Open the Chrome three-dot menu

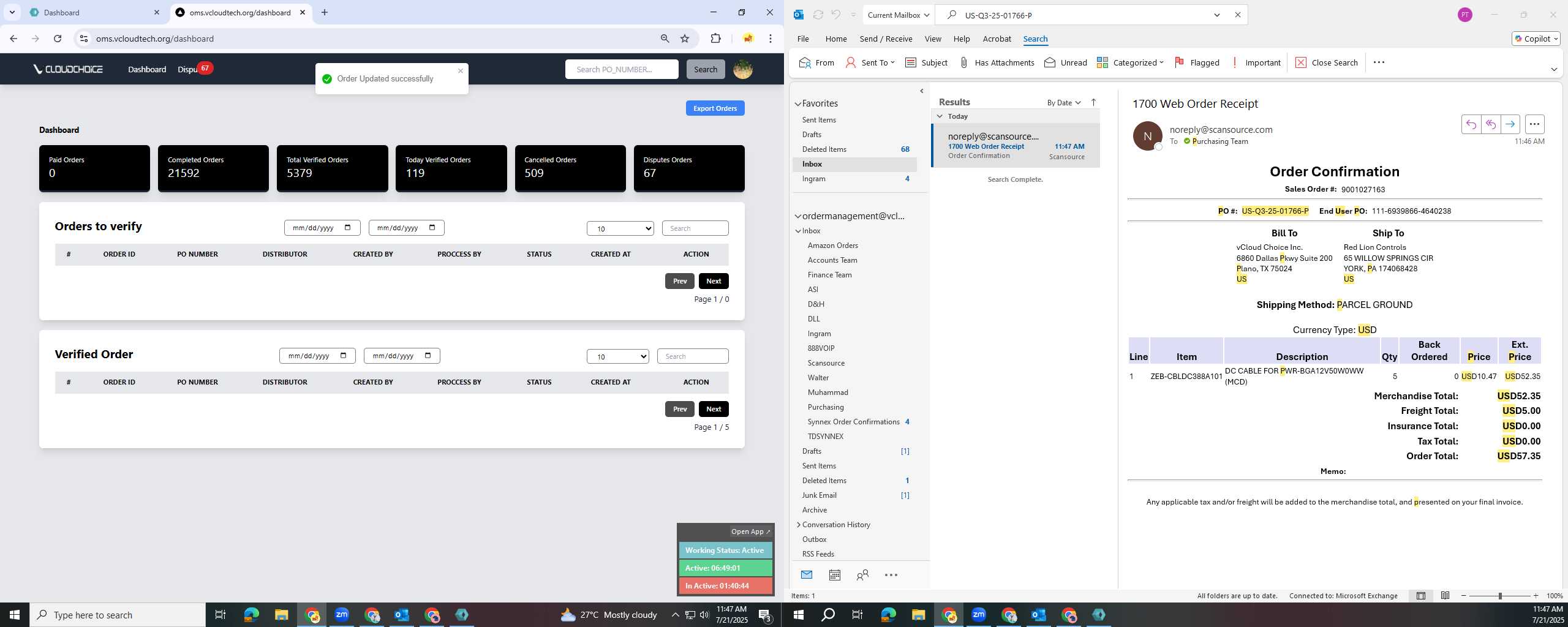click(x=771, y=39)
